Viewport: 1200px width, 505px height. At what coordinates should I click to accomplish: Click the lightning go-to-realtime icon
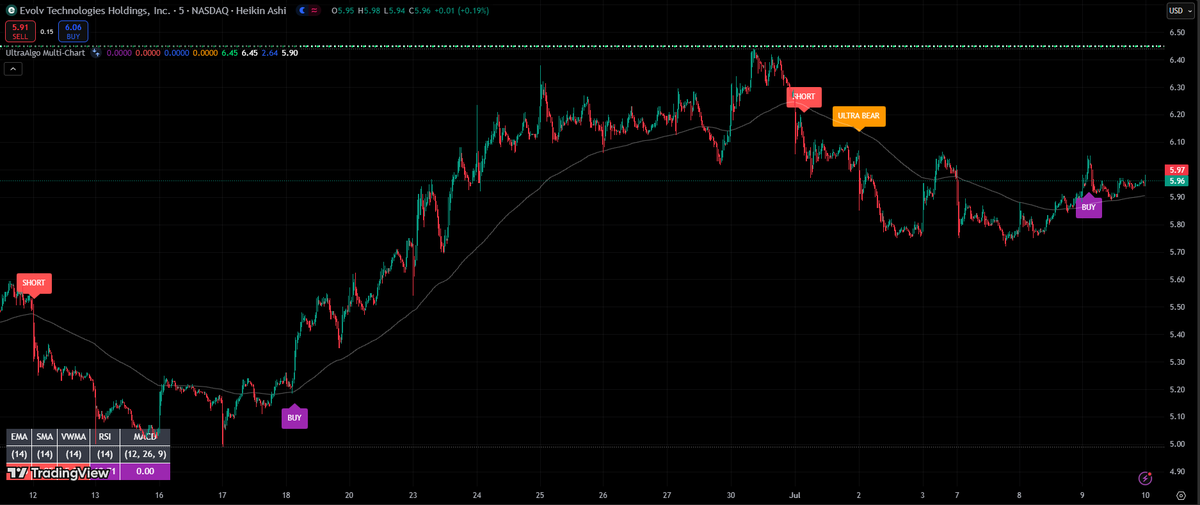click(1146, 479)
